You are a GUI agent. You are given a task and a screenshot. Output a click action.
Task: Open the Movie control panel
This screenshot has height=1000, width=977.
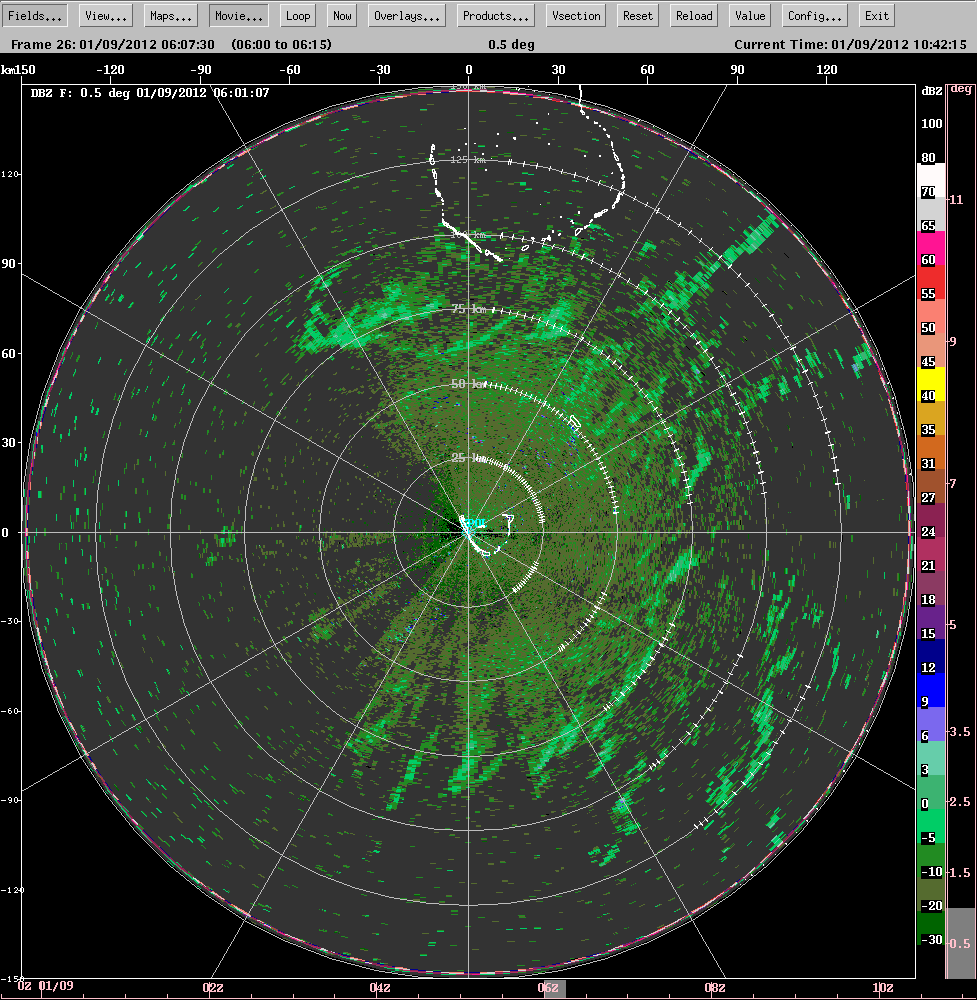[x=238, y=15]
